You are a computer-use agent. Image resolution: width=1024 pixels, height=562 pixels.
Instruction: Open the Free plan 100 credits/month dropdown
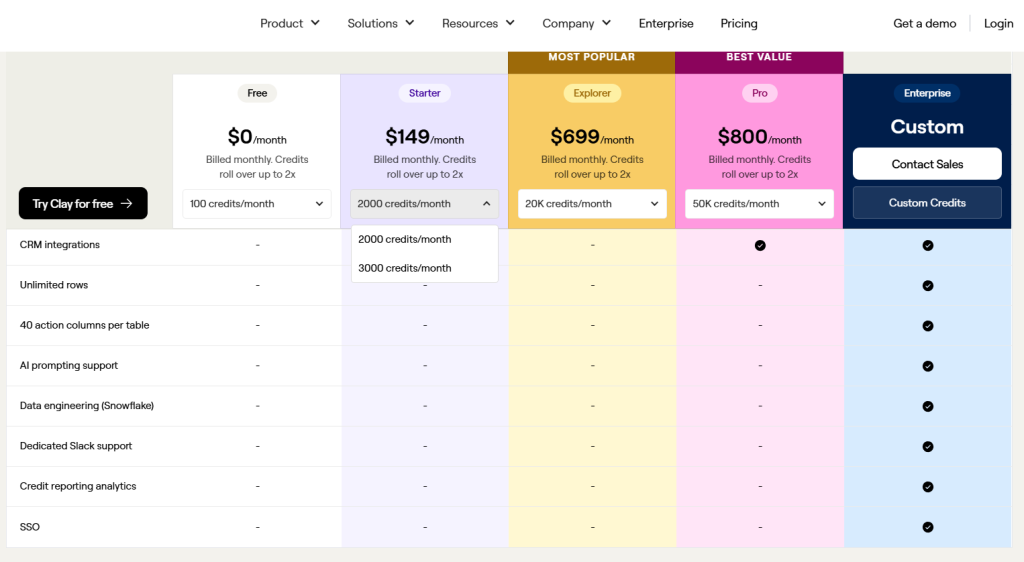point(257,204)
